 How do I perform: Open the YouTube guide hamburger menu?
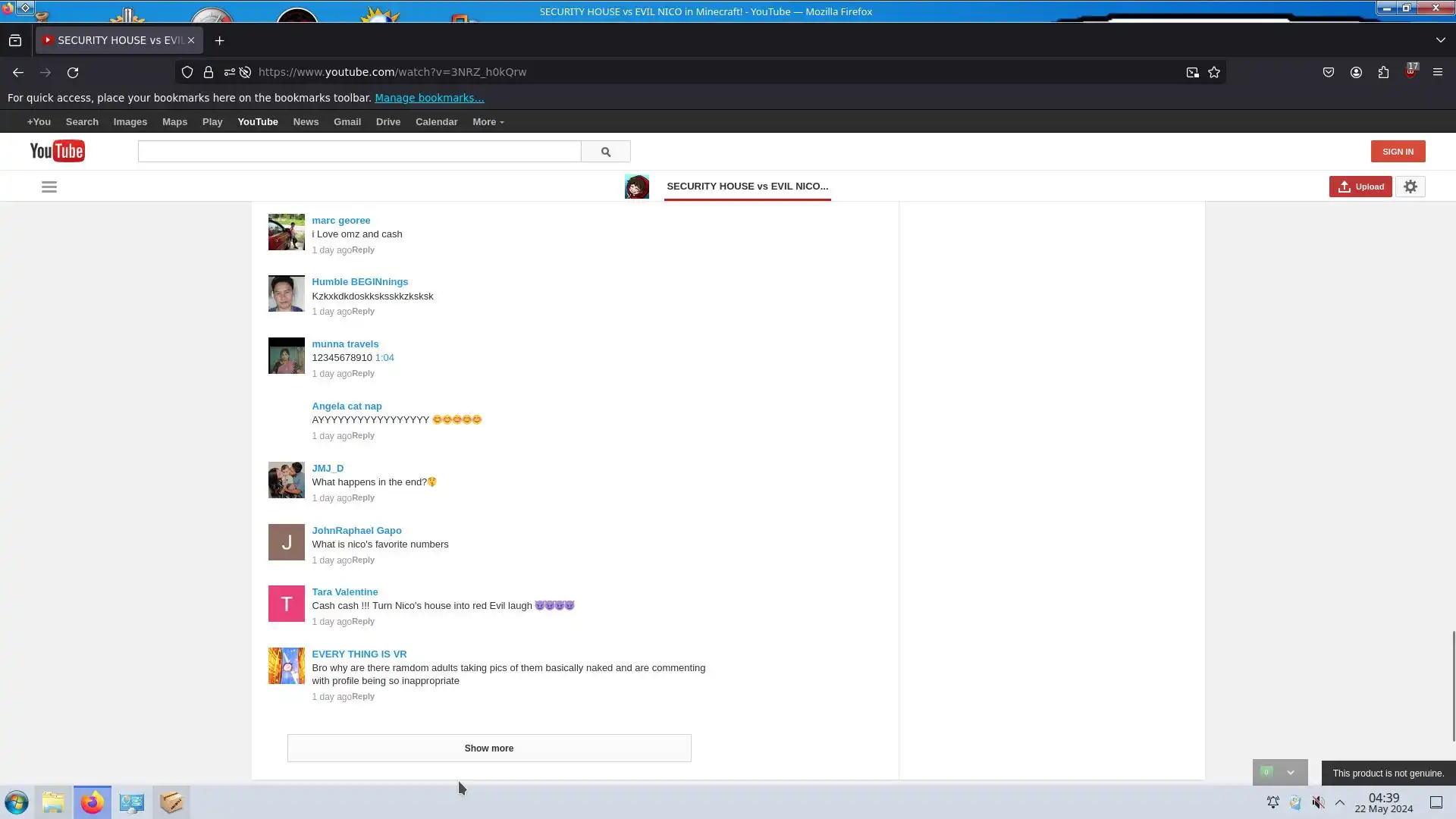tap(49, 187)
